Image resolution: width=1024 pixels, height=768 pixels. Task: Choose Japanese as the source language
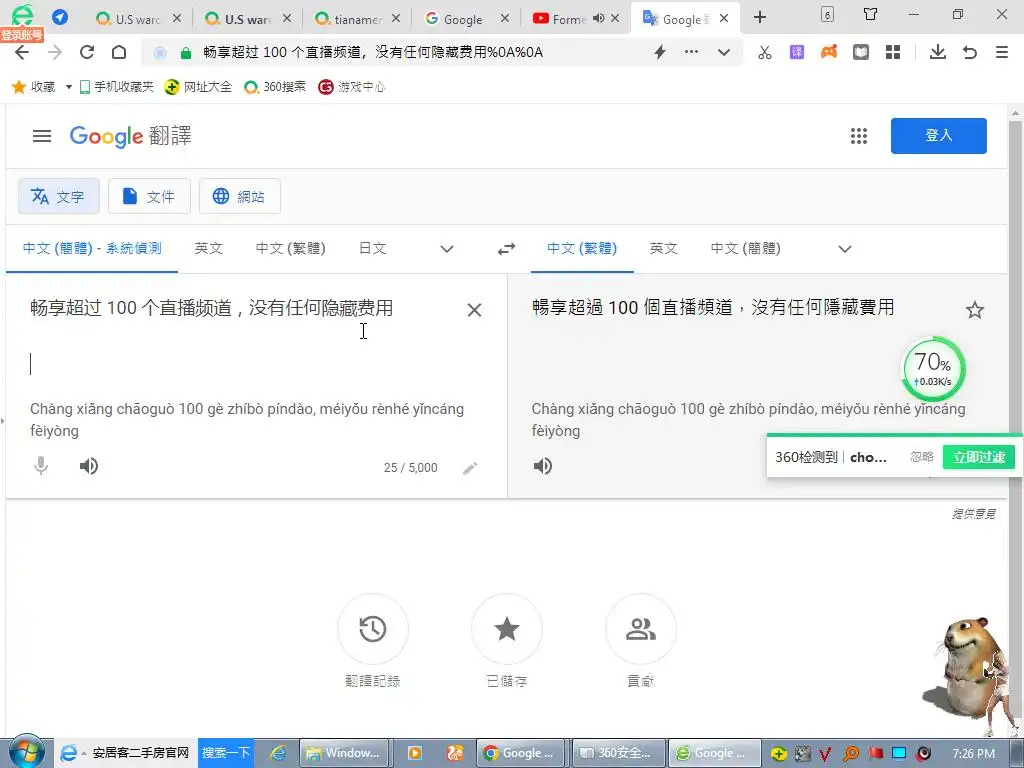coord(373,249)
